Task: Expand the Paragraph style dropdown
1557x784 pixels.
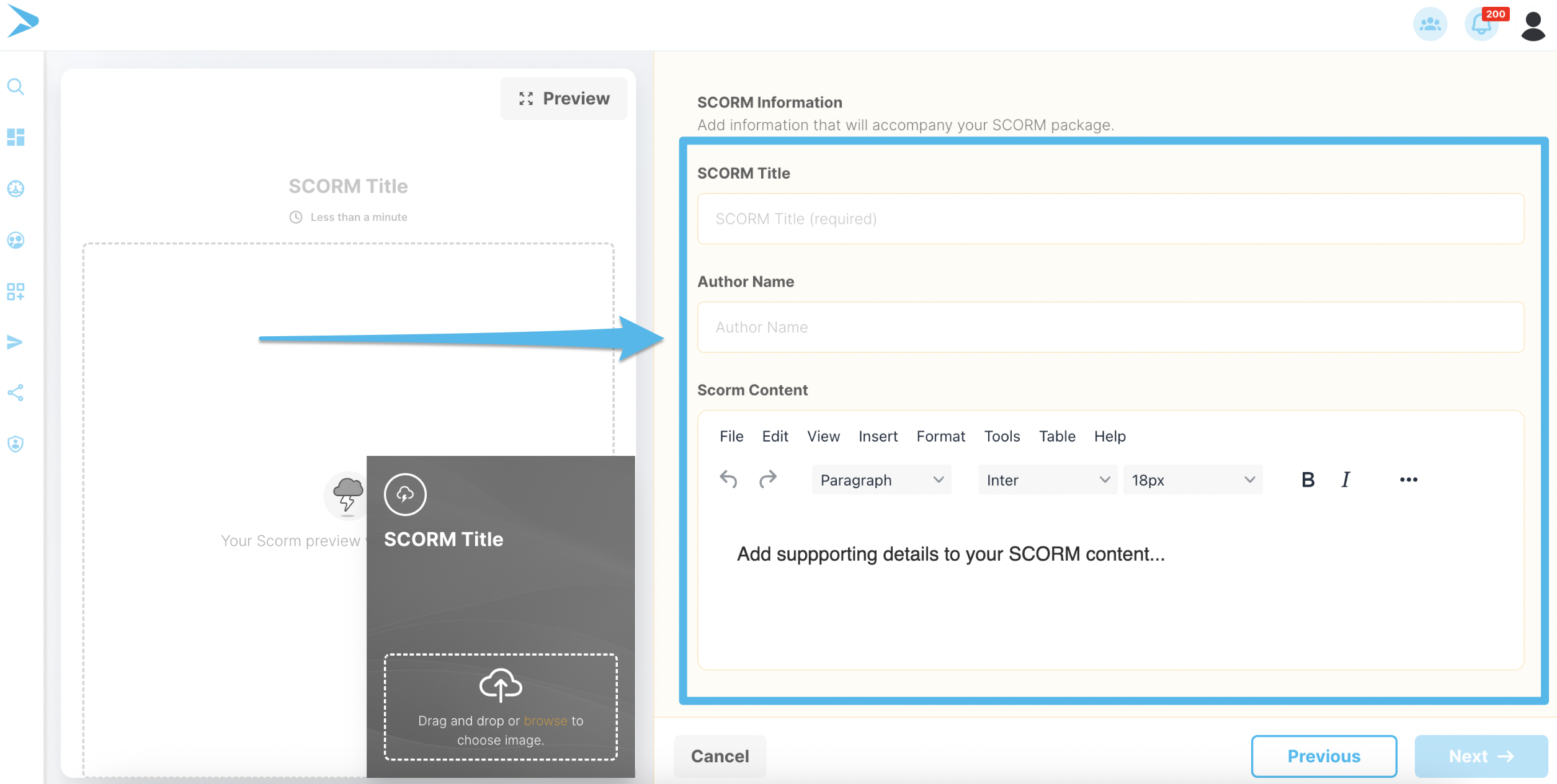Action: click(881, 480)
